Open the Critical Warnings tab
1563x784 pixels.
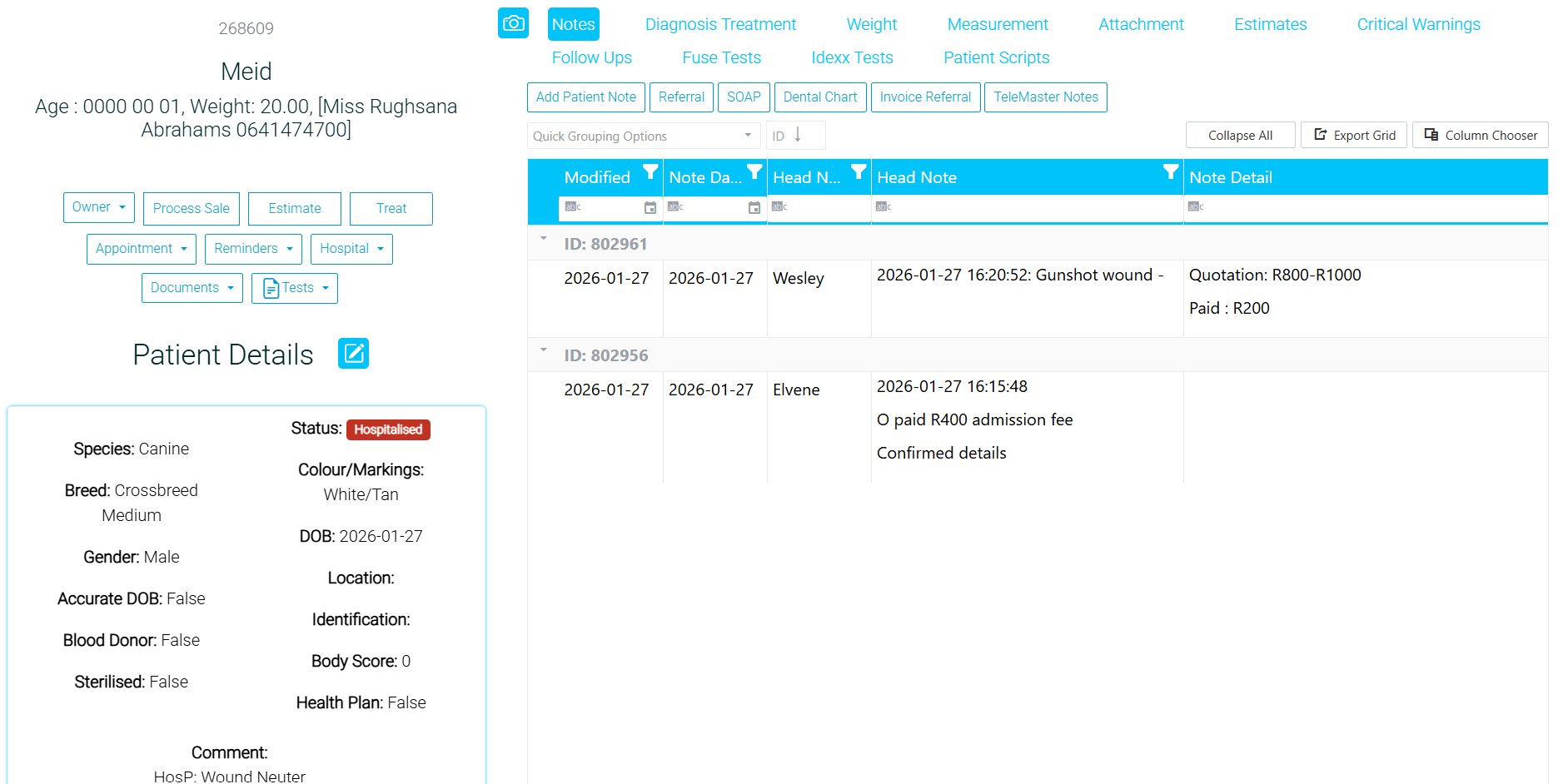click(1418, 24)
